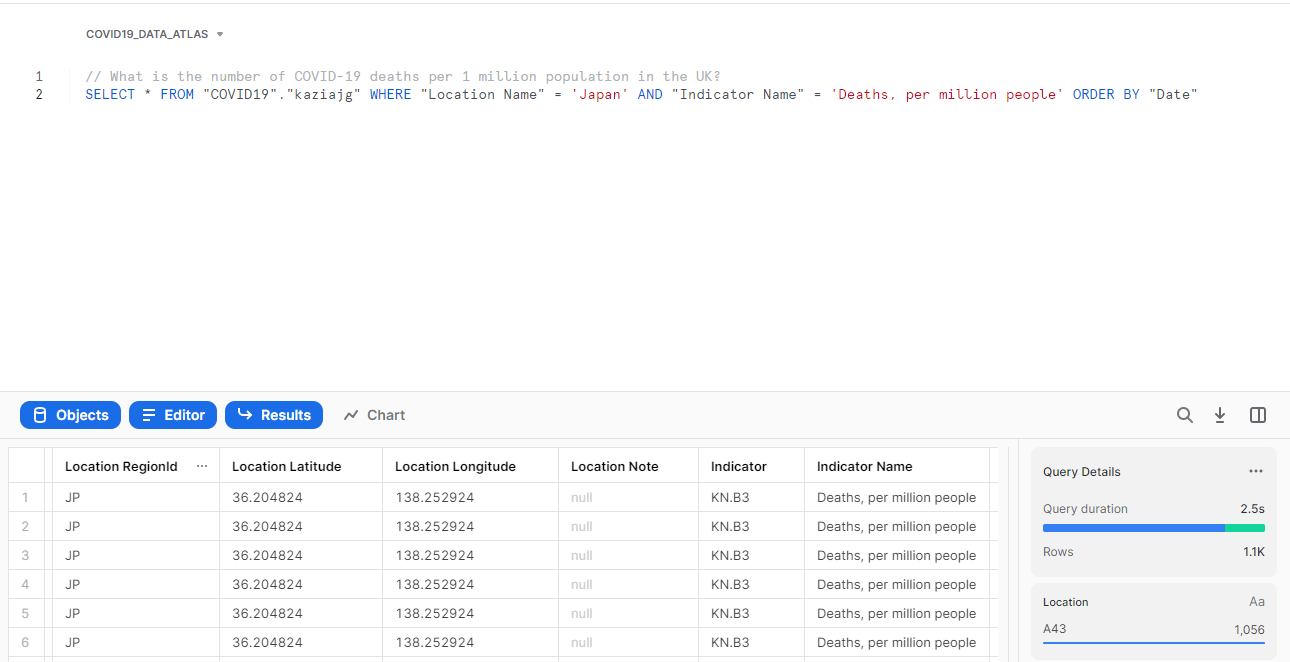Image resolution: width=1290 pixels, height=662 pixels.
Task: Select row number 4 in results
Action: [x=25, y=584]
